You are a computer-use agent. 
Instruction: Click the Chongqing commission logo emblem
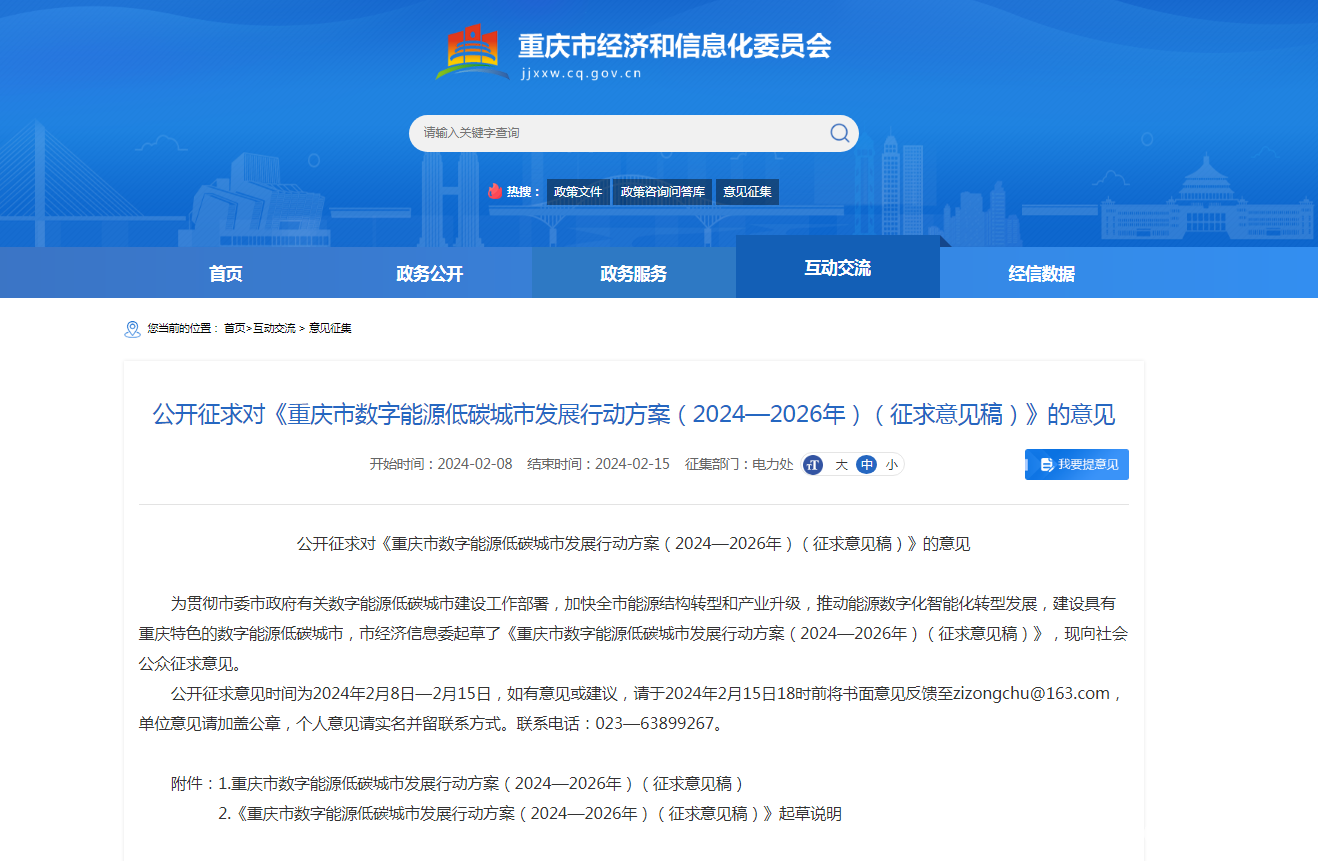(473, 53)
